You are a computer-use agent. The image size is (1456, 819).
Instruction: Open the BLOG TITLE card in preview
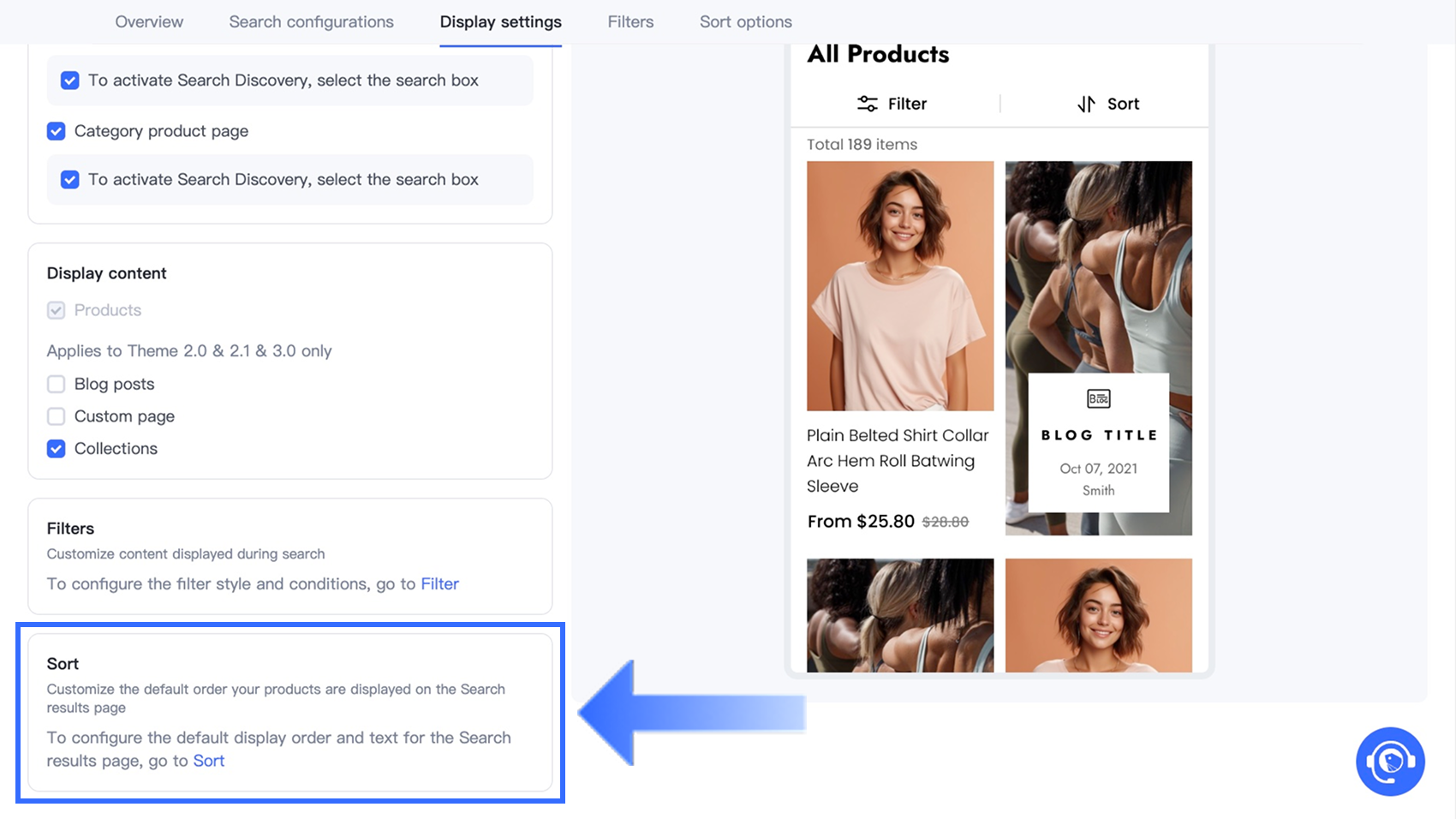point(1099,442)
